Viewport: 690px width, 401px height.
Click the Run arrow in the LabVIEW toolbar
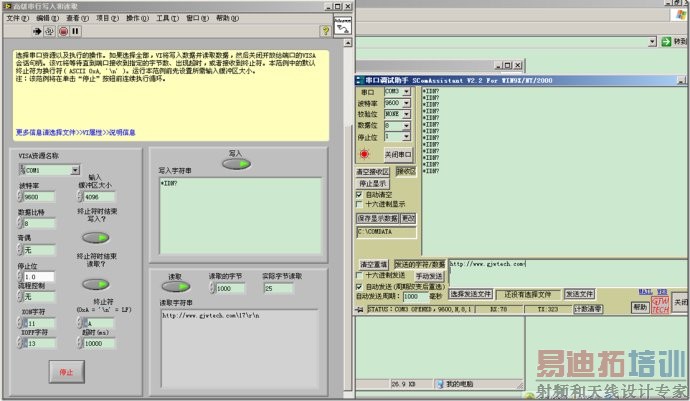pyautogui.click(x=37, y=31)
